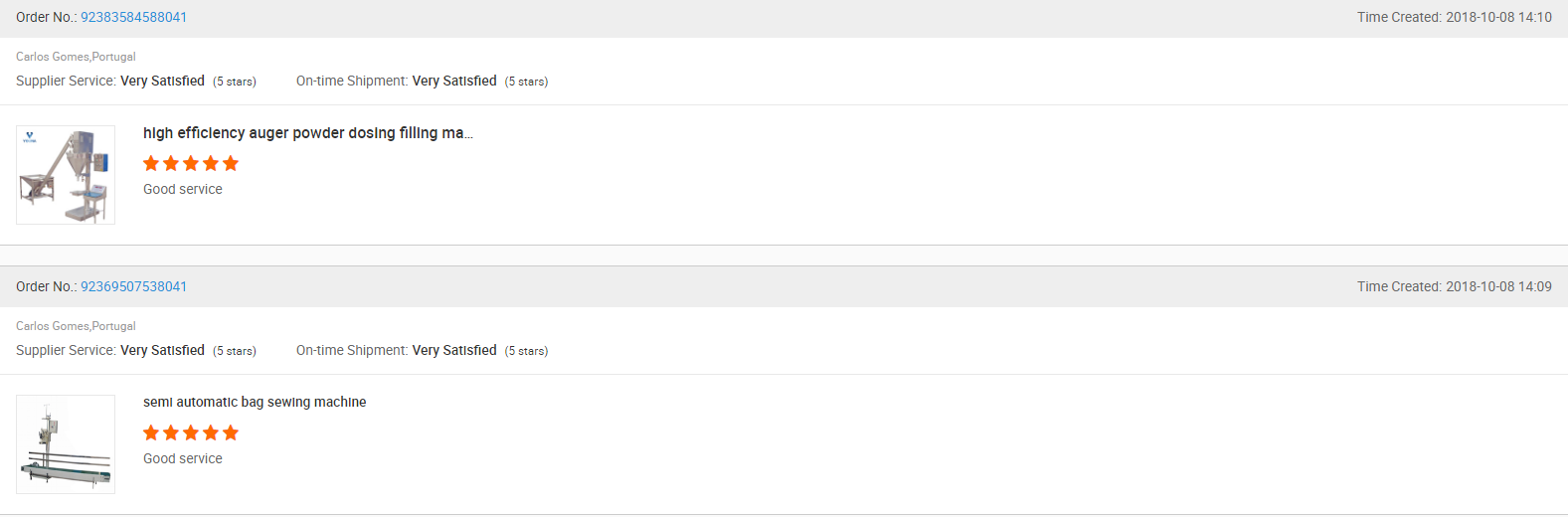Click fifth star of bag sewing machine review
The width and height of the screenshot is (1568, 517).
(x=231, y=432)
